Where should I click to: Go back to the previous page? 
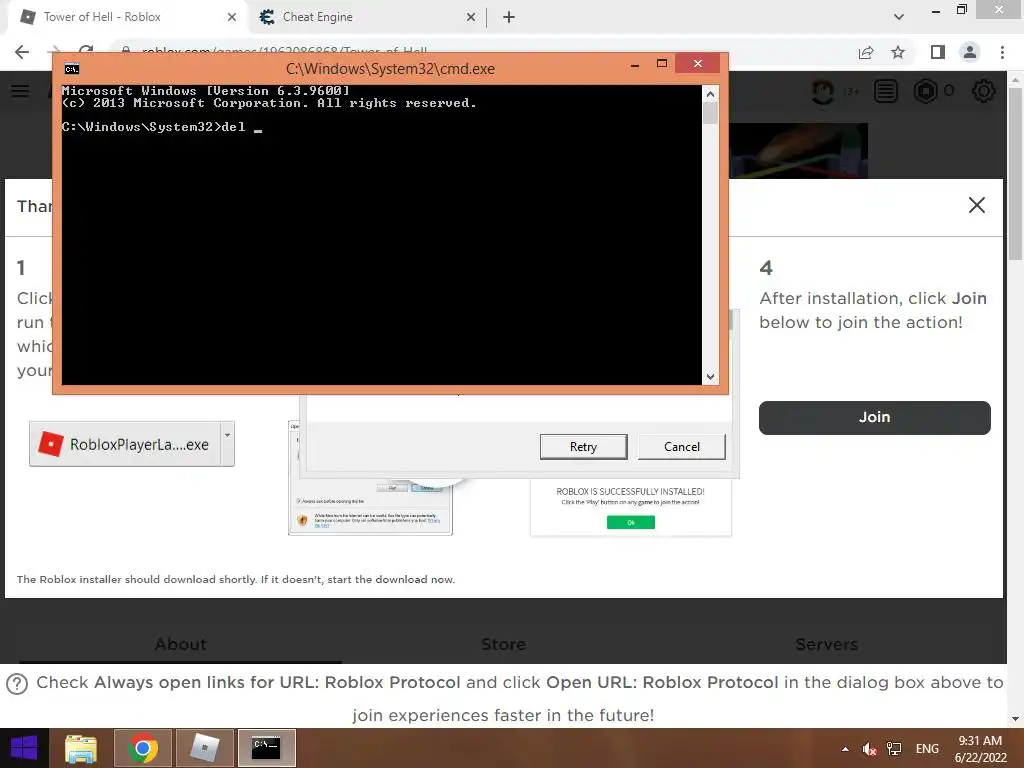[x=22, y=52]
